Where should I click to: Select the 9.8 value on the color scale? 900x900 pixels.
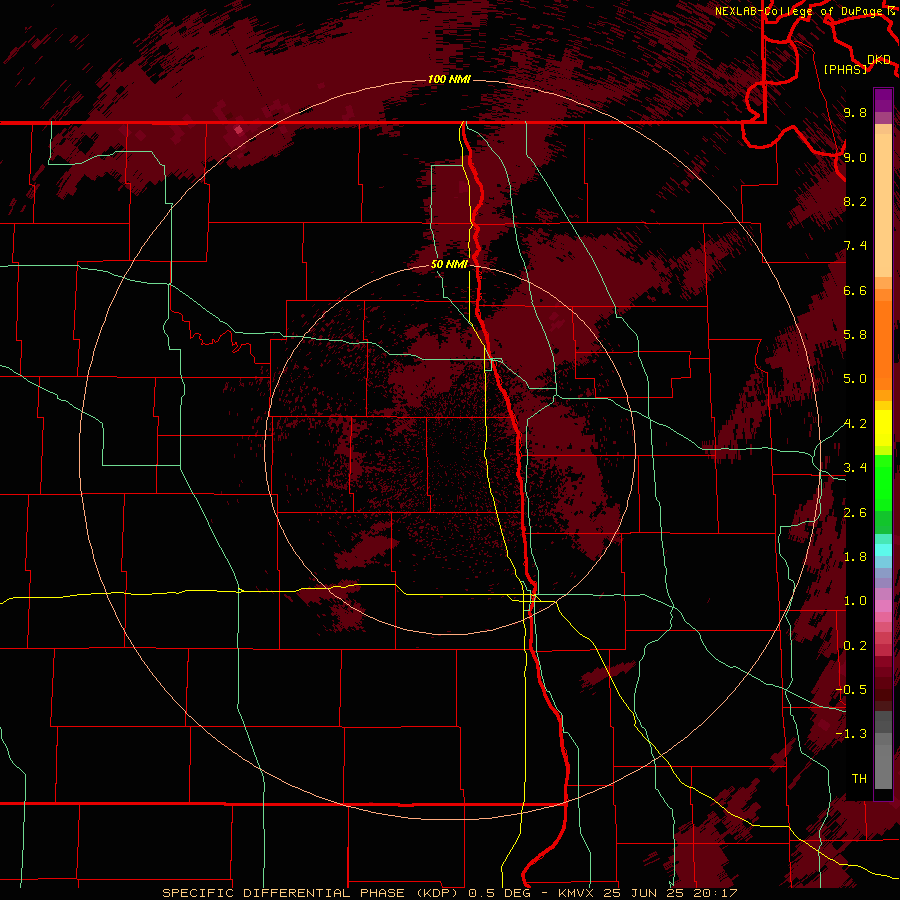tap(855, 112)
